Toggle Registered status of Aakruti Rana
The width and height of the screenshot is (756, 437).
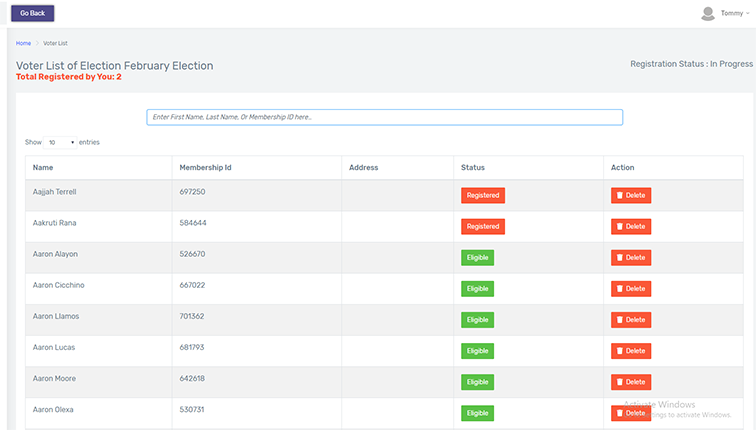point(483,226)
